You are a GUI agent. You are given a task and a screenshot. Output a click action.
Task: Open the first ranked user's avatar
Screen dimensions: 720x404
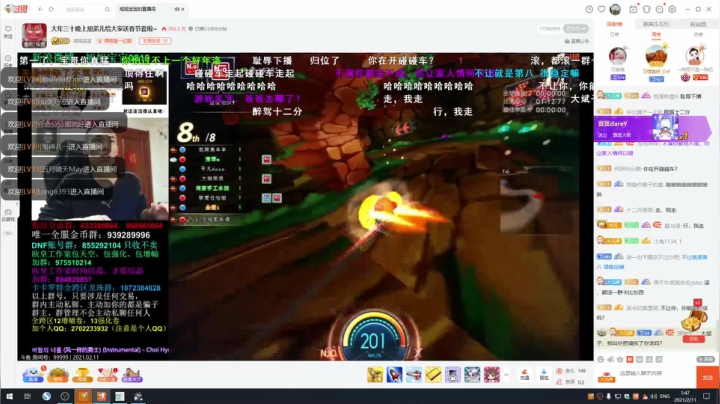coord(618,56)
